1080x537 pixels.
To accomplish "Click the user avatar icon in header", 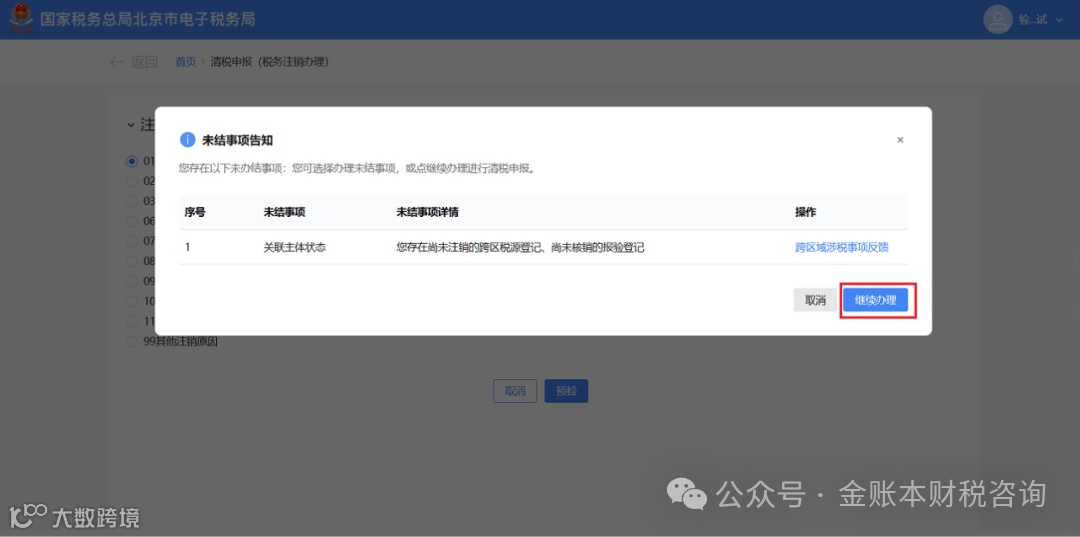I will (997, 19).
